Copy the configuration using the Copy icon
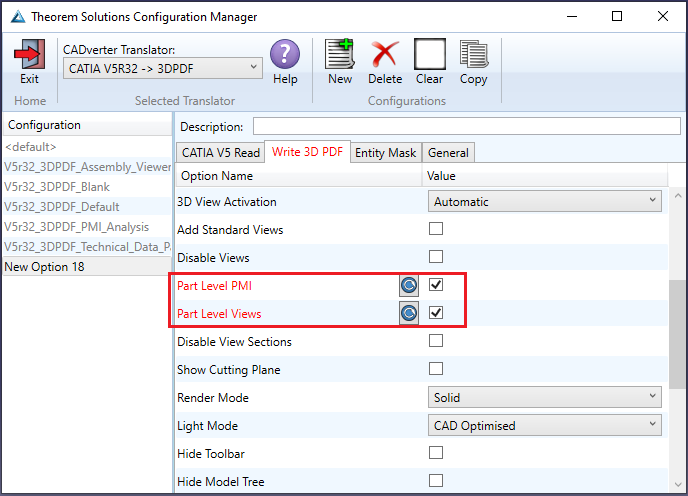The height and width of the screenshot is (496, 688). (473, 54)
